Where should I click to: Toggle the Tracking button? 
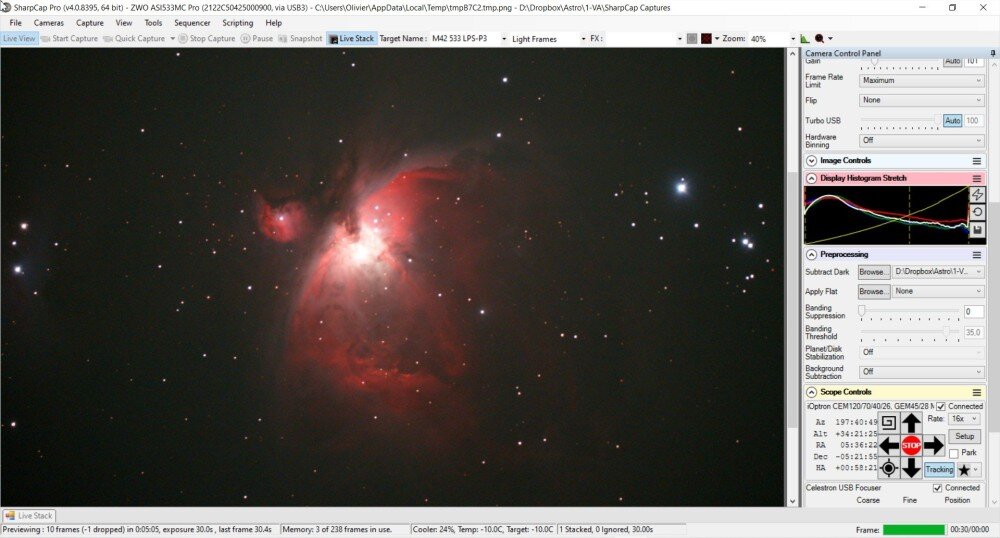(939, 470)
